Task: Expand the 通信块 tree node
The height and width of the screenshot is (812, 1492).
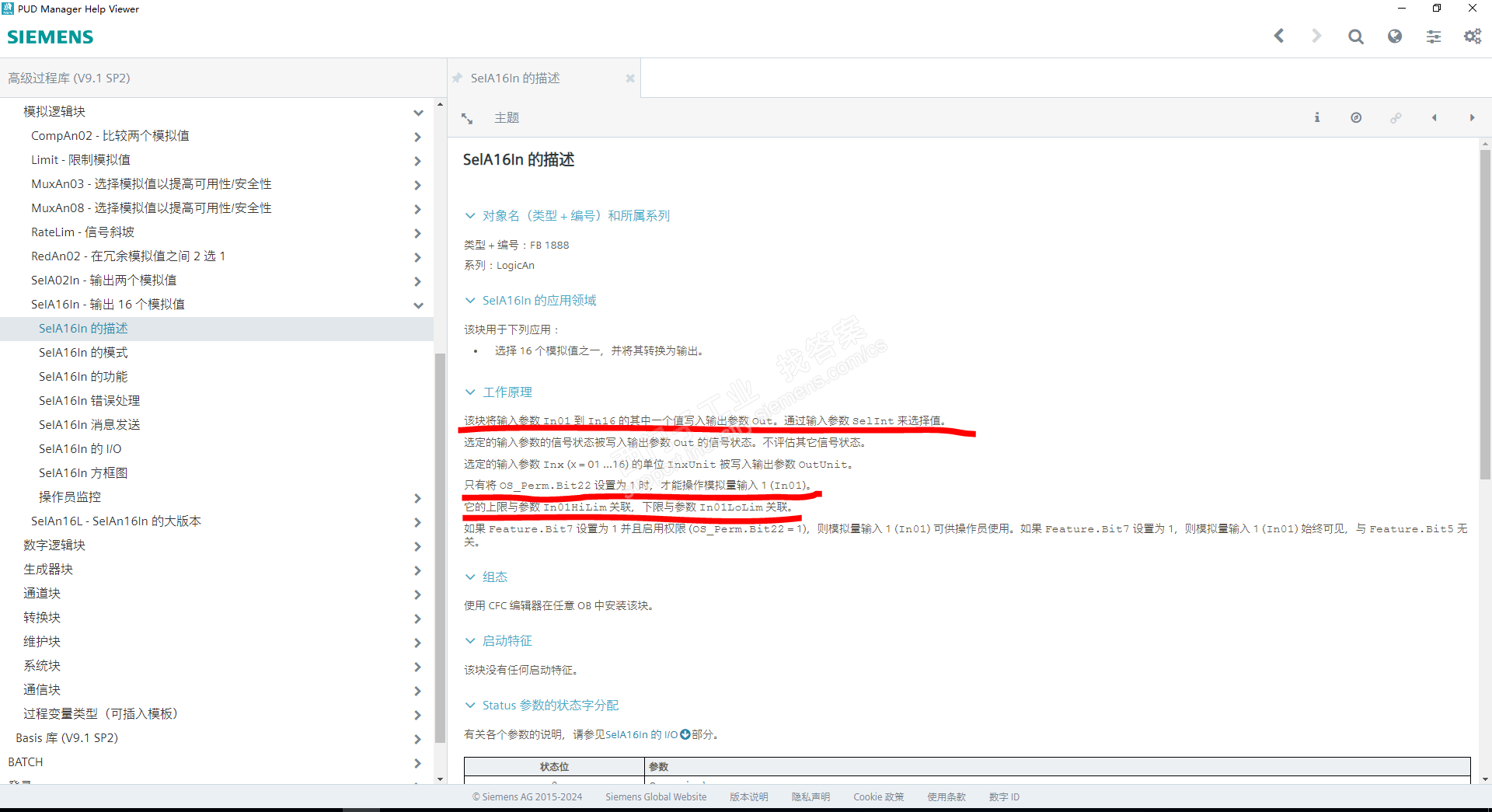Action: click(418, 691)
